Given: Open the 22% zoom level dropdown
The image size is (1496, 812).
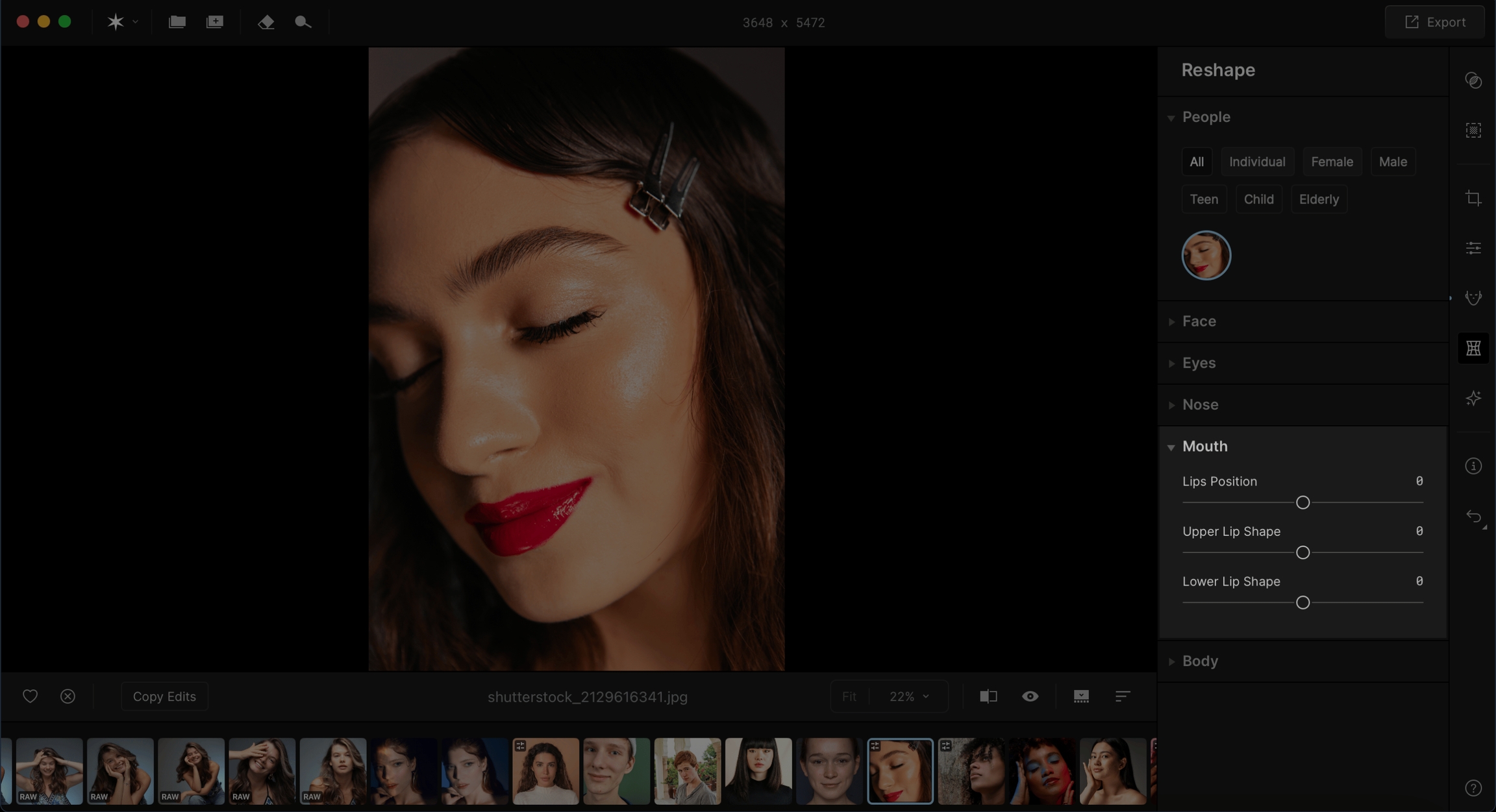Looking at the screenshot, I should [x=909, y=696].
